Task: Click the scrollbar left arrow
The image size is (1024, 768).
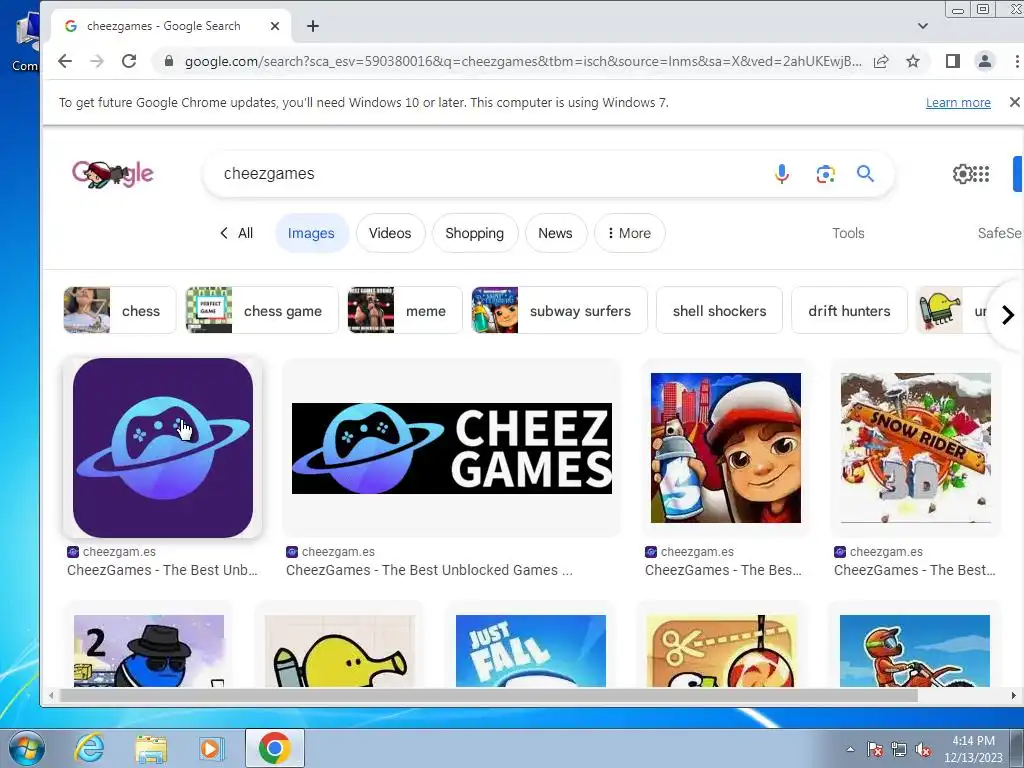Action: (51, 696)
